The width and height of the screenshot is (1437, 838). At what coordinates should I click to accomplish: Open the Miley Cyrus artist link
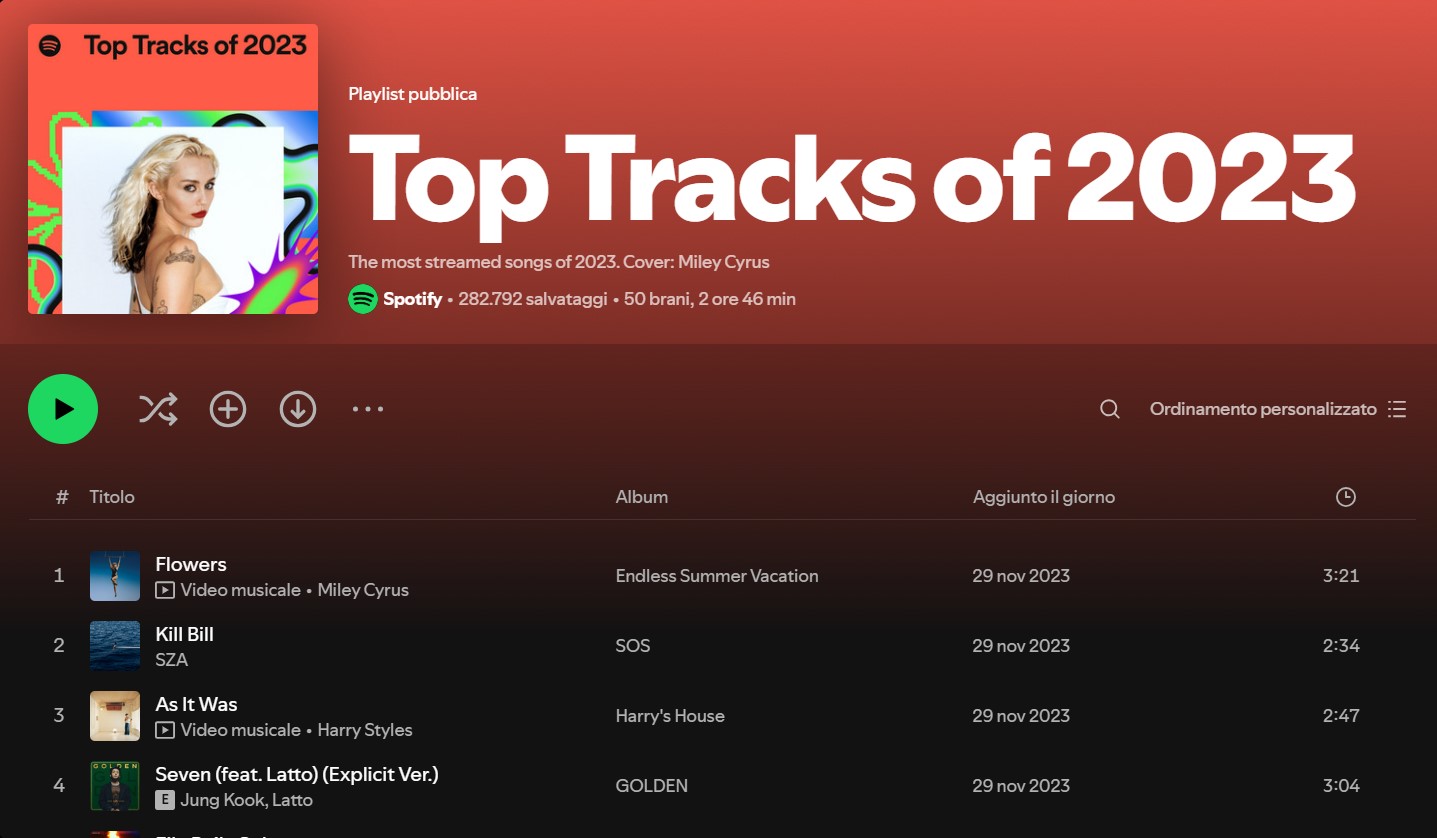coord(363,590)
